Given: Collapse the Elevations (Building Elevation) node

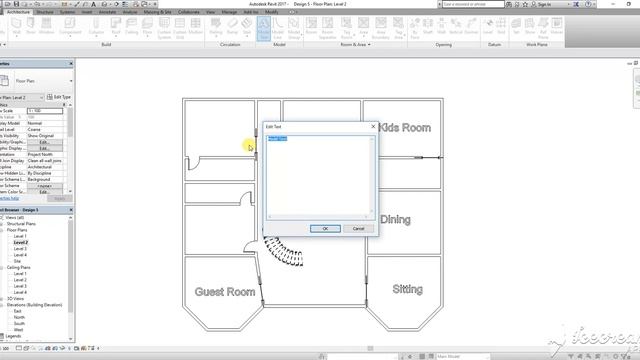Looking at the screenshot, I should coord(2,305).
